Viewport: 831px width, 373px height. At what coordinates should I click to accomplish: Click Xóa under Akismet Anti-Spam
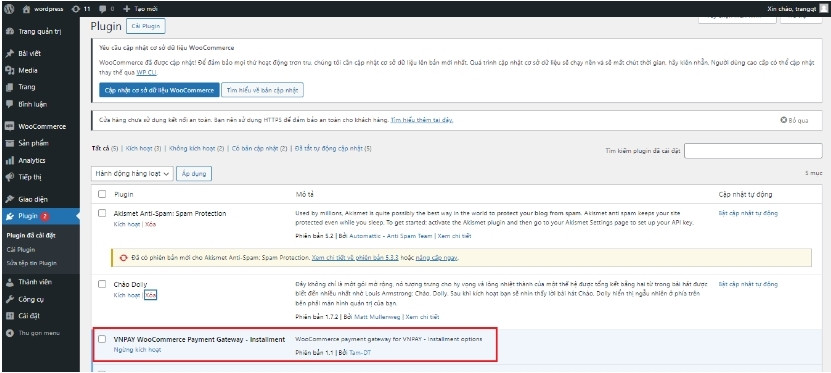click(x=151, y=224)
